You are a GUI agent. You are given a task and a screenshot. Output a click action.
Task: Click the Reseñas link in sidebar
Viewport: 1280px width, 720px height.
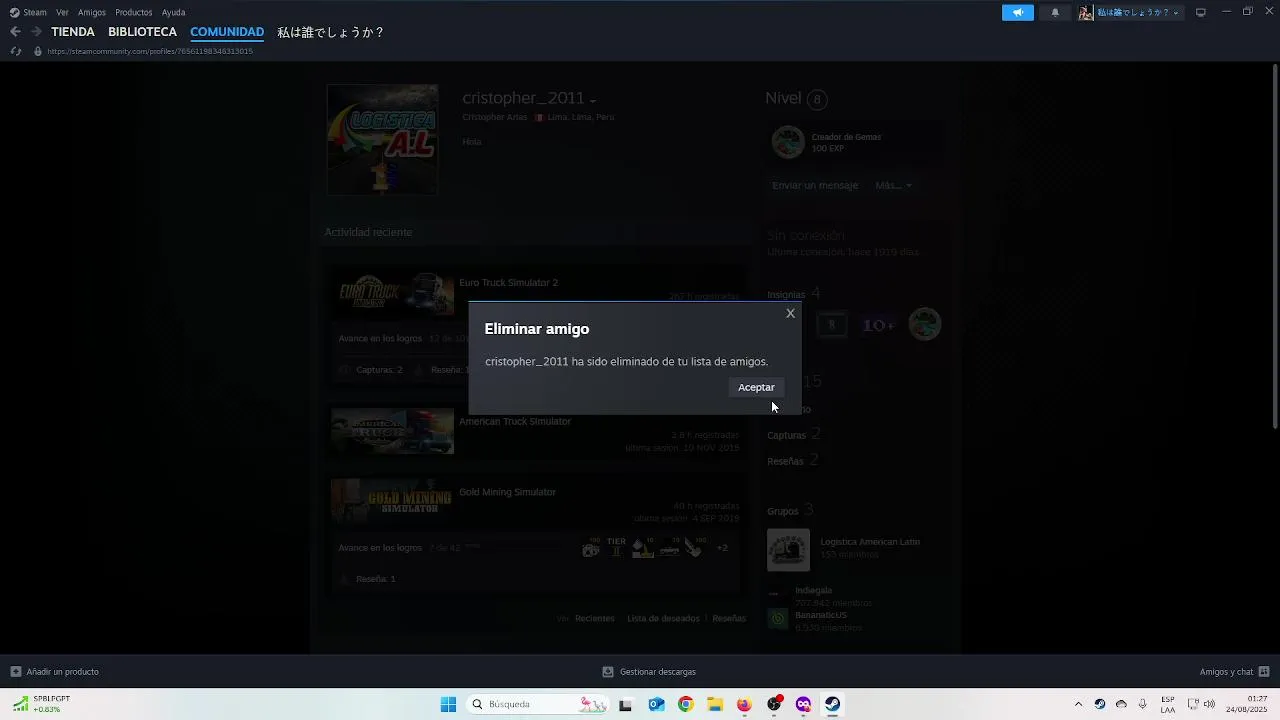point(785,461)
